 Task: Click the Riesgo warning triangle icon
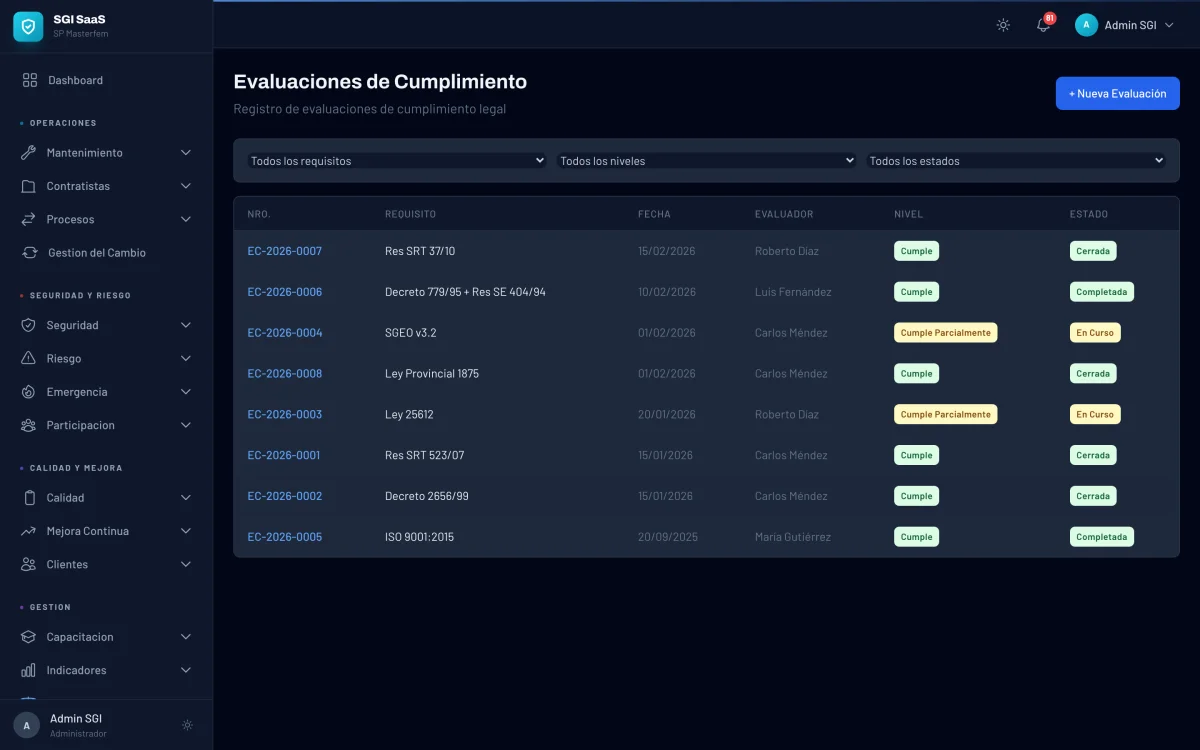point(28,358)
